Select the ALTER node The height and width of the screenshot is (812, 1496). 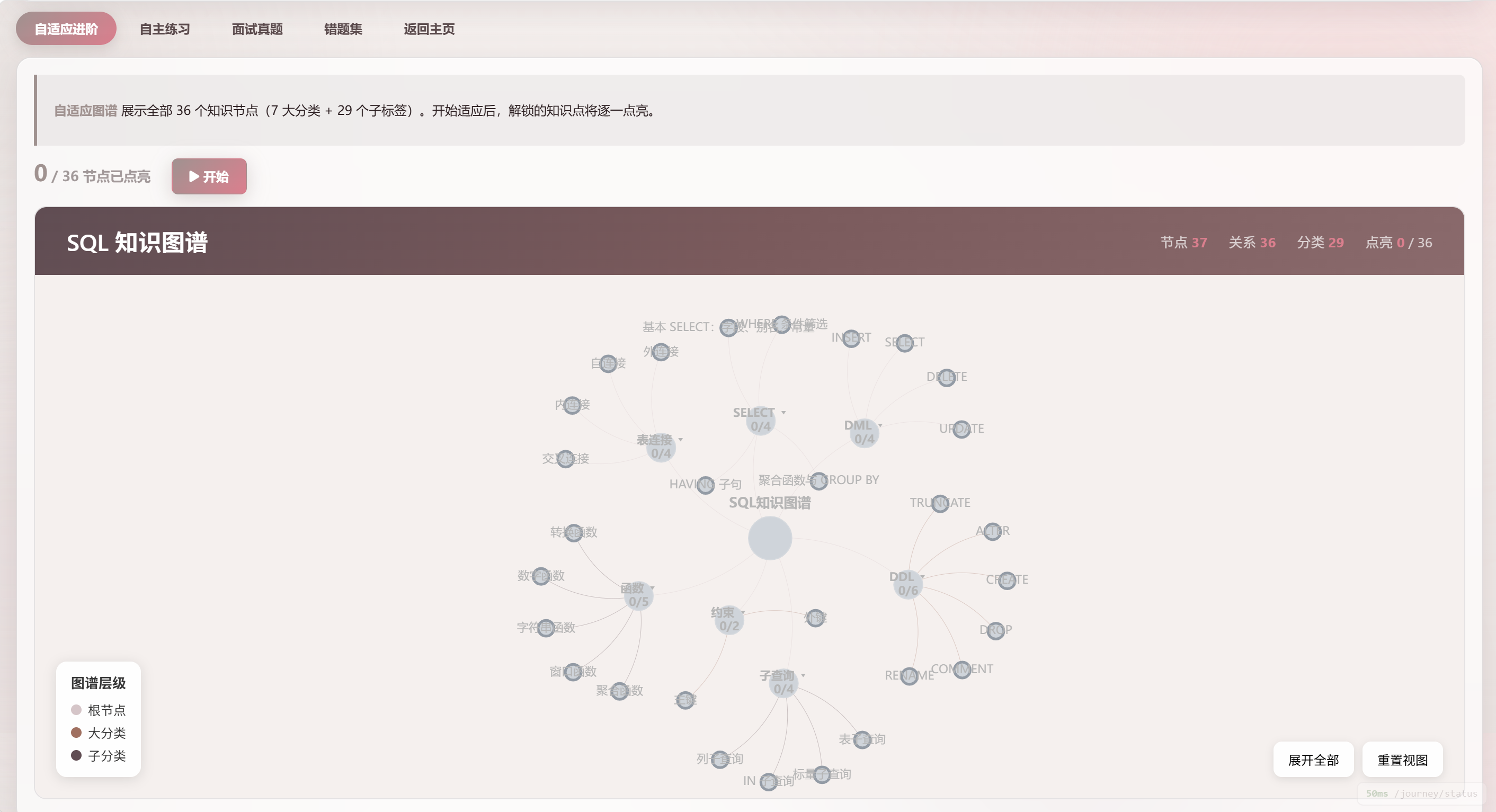(x=993, y=531)
